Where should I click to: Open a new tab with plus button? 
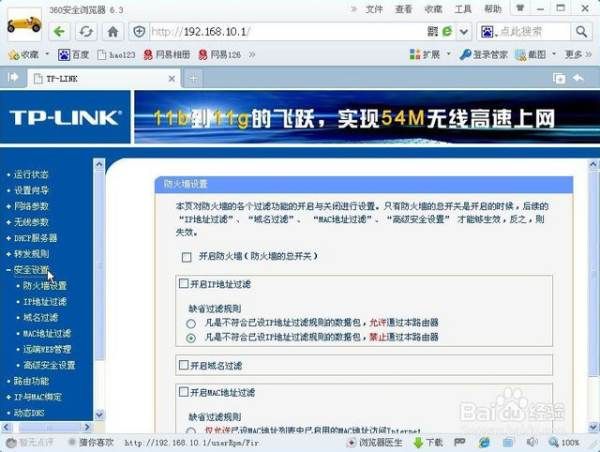(x=194, y=79)
